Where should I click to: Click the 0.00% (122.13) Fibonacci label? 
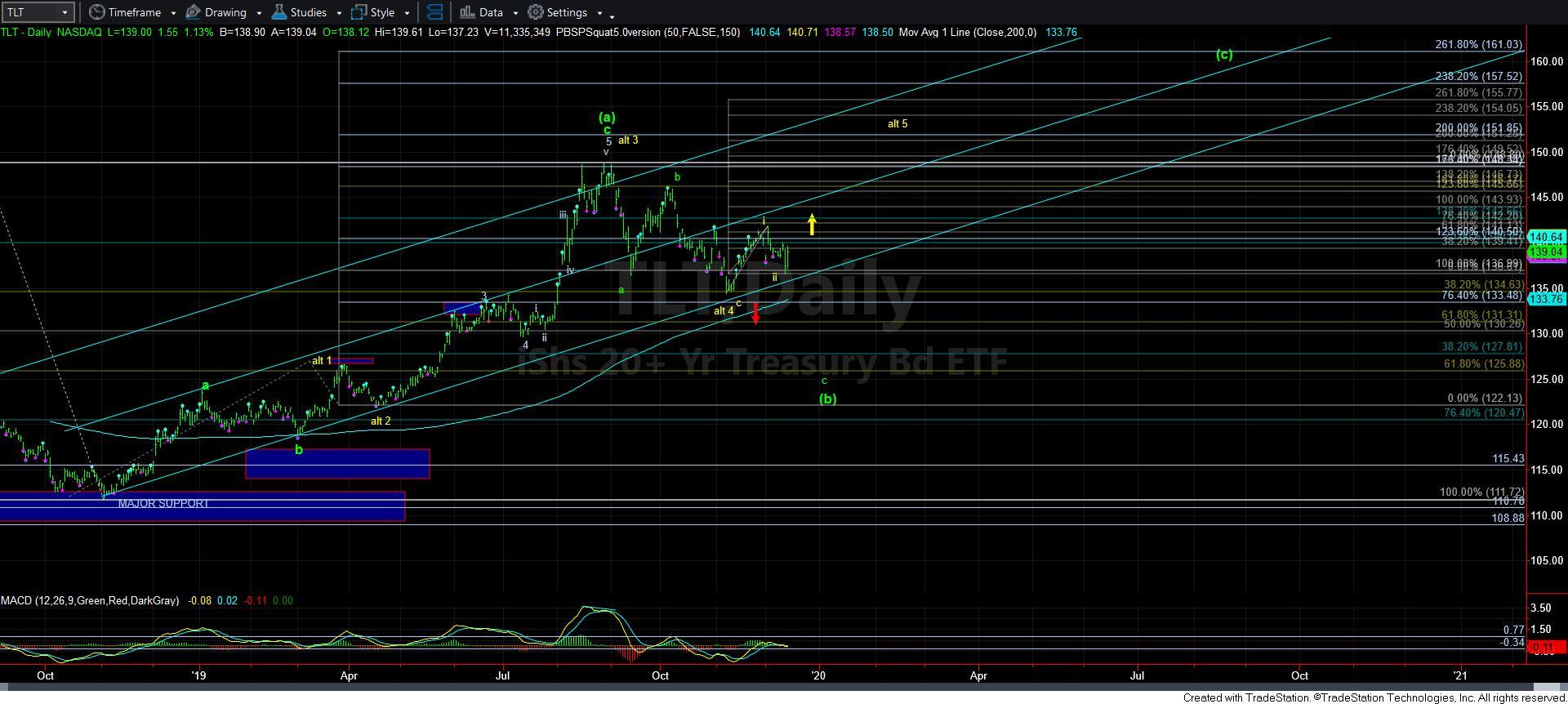pyautogui.click(x=1484, y=399)
